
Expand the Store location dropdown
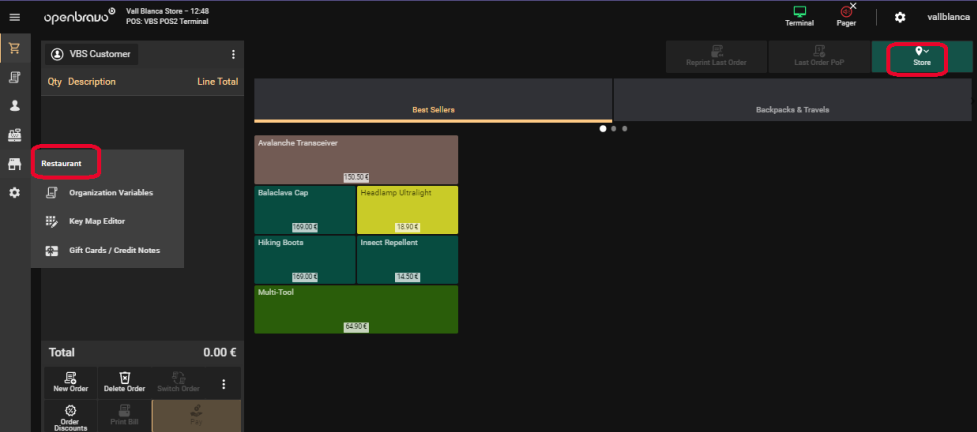pos(921,56)
